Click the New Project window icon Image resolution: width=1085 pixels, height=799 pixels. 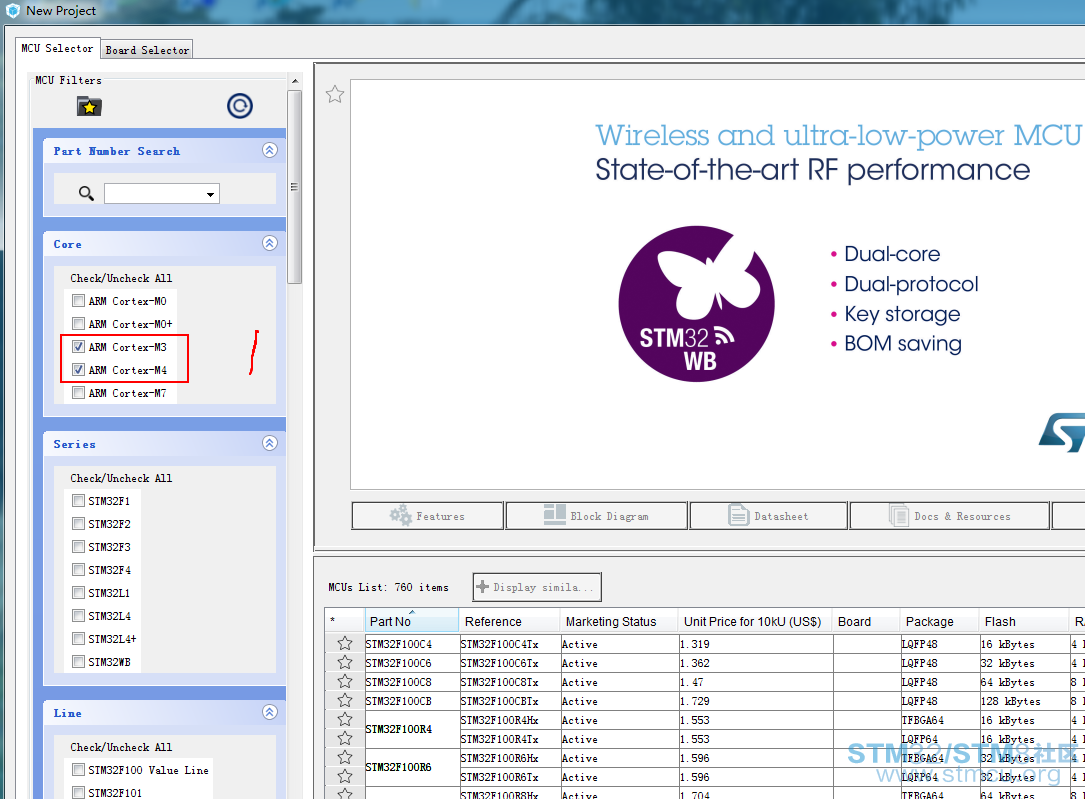click(12, 10)
